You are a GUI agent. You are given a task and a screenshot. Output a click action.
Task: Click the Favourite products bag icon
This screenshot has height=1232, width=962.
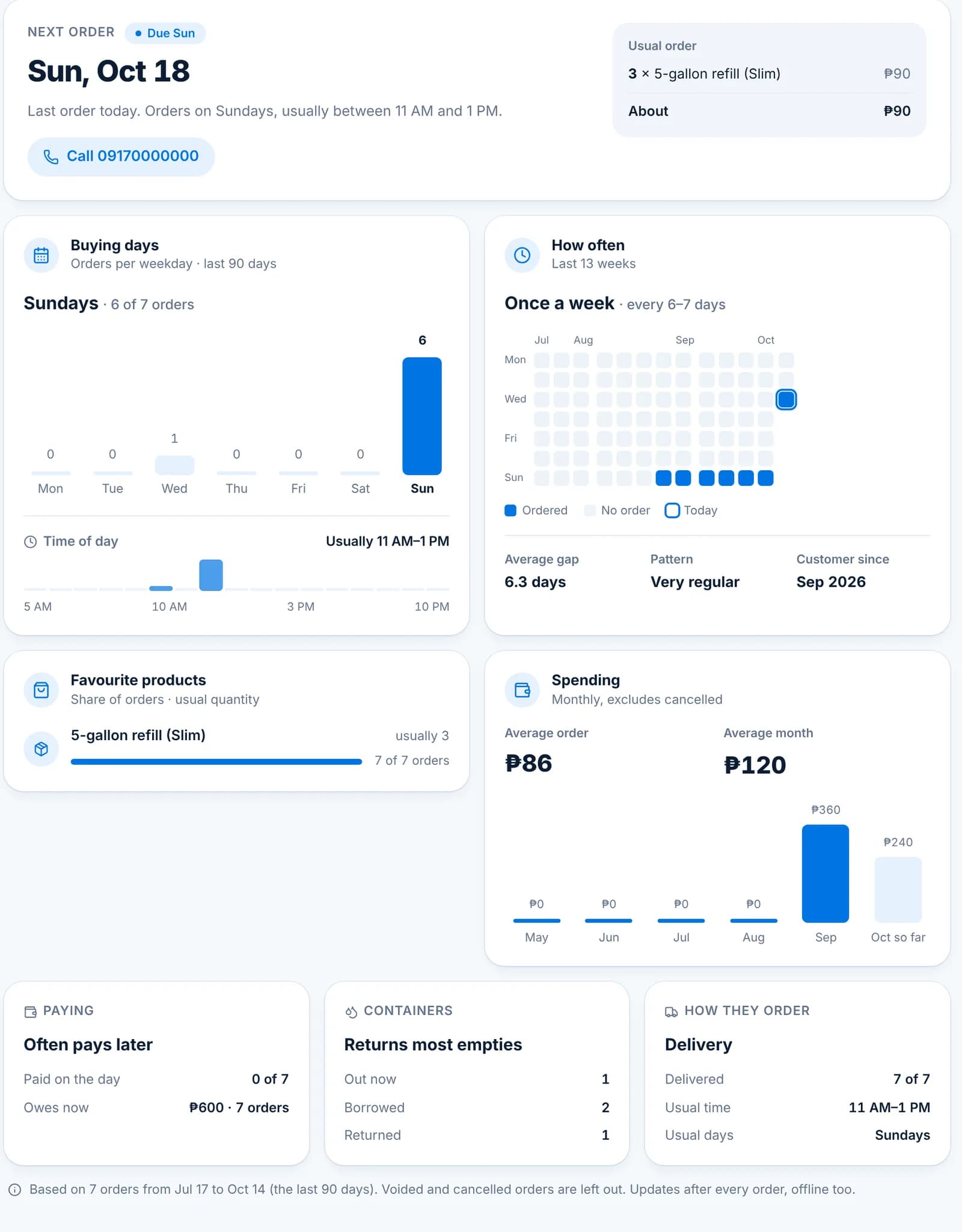click(41, 690)
